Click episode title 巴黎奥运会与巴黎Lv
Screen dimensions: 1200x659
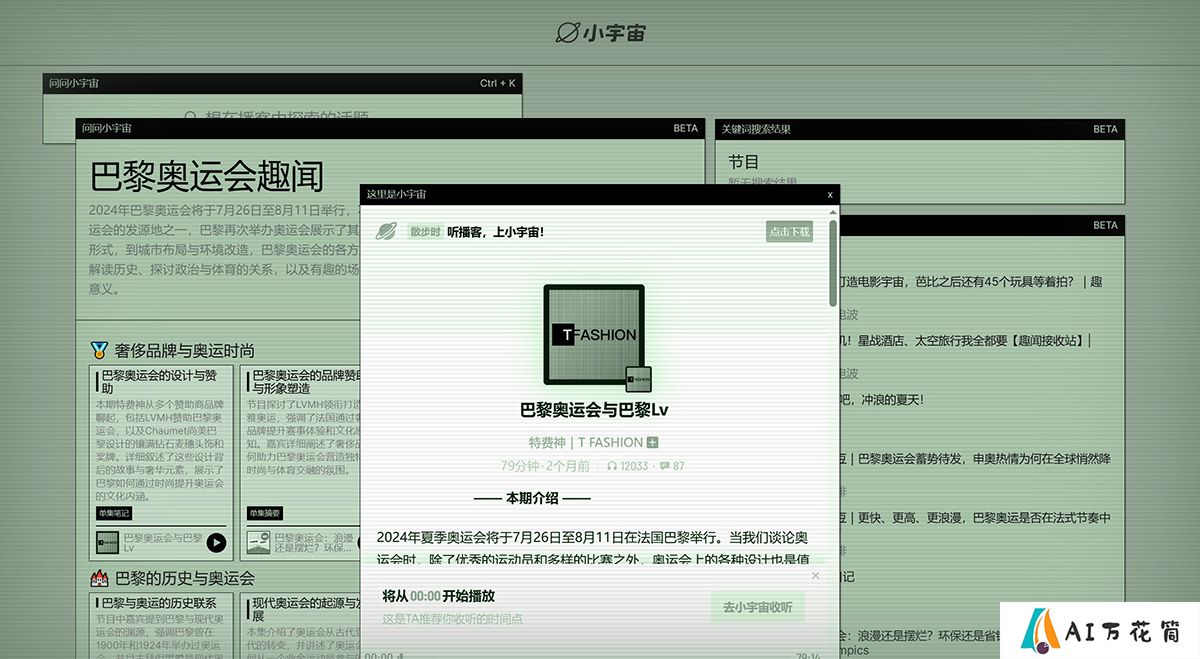click(x=594, y=410)
